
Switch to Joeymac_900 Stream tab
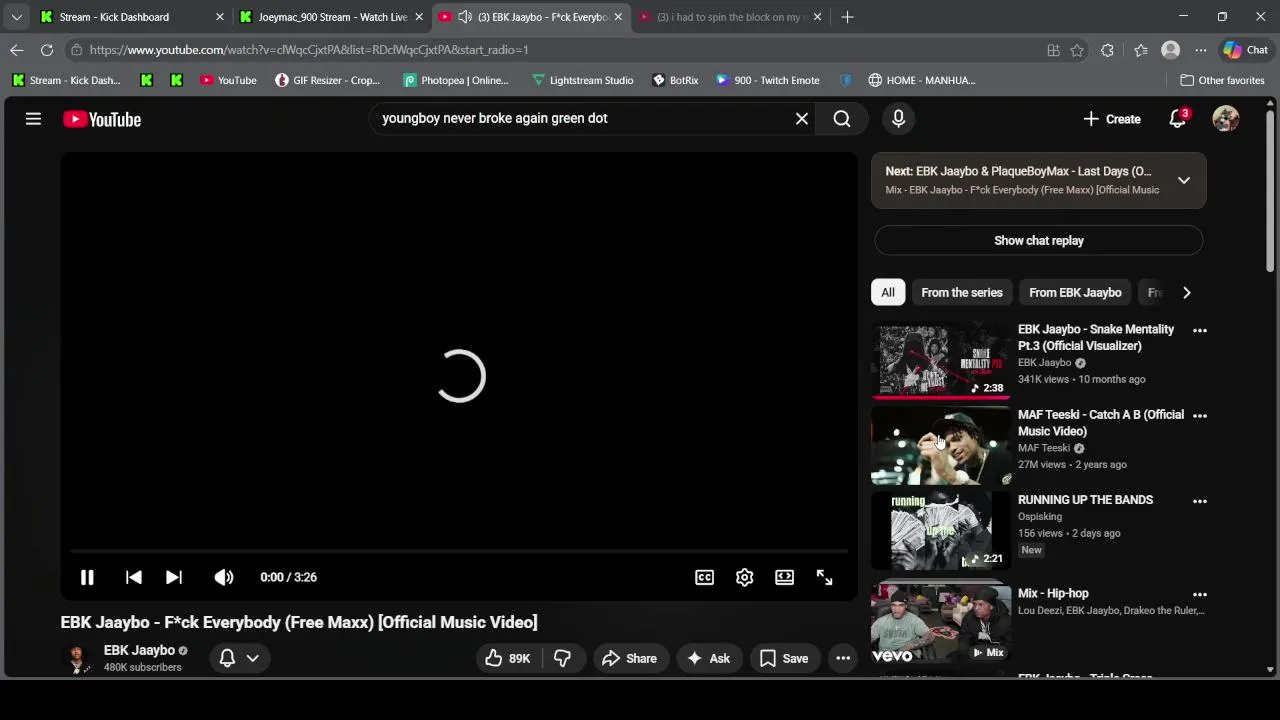[x=330, y=17]
